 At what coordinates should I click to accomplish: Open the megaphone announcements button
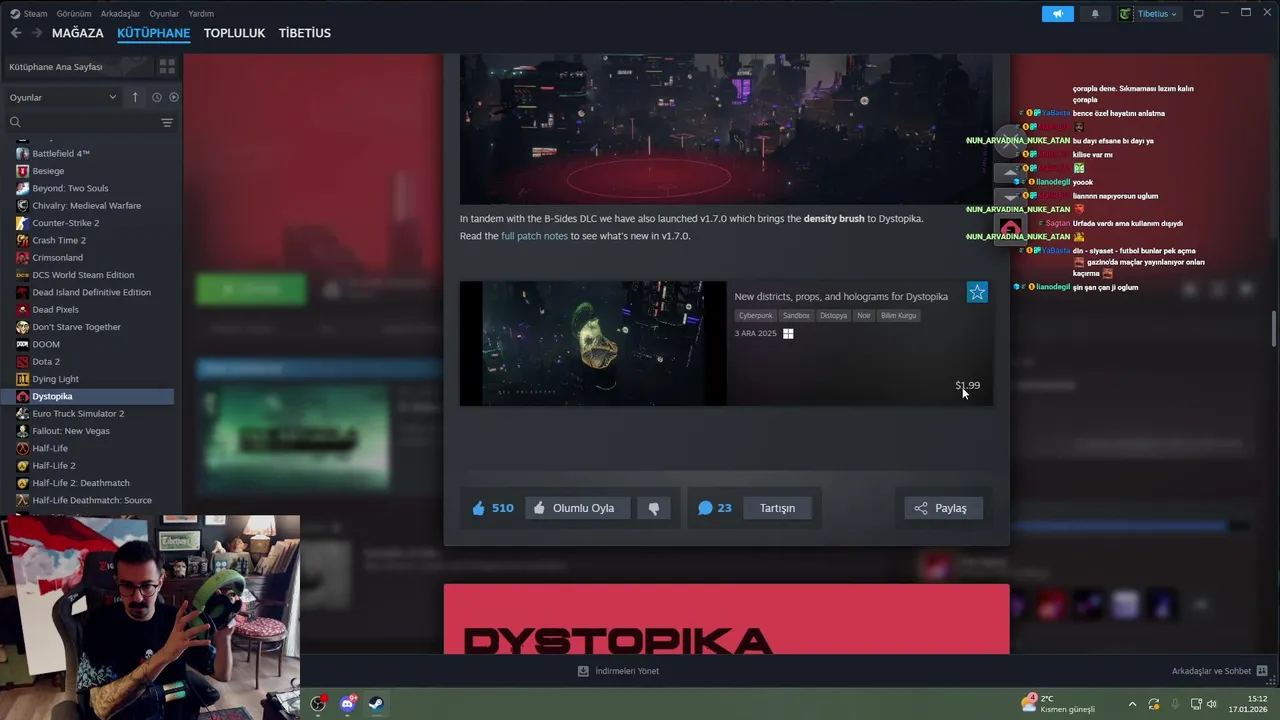[1057, 14]
